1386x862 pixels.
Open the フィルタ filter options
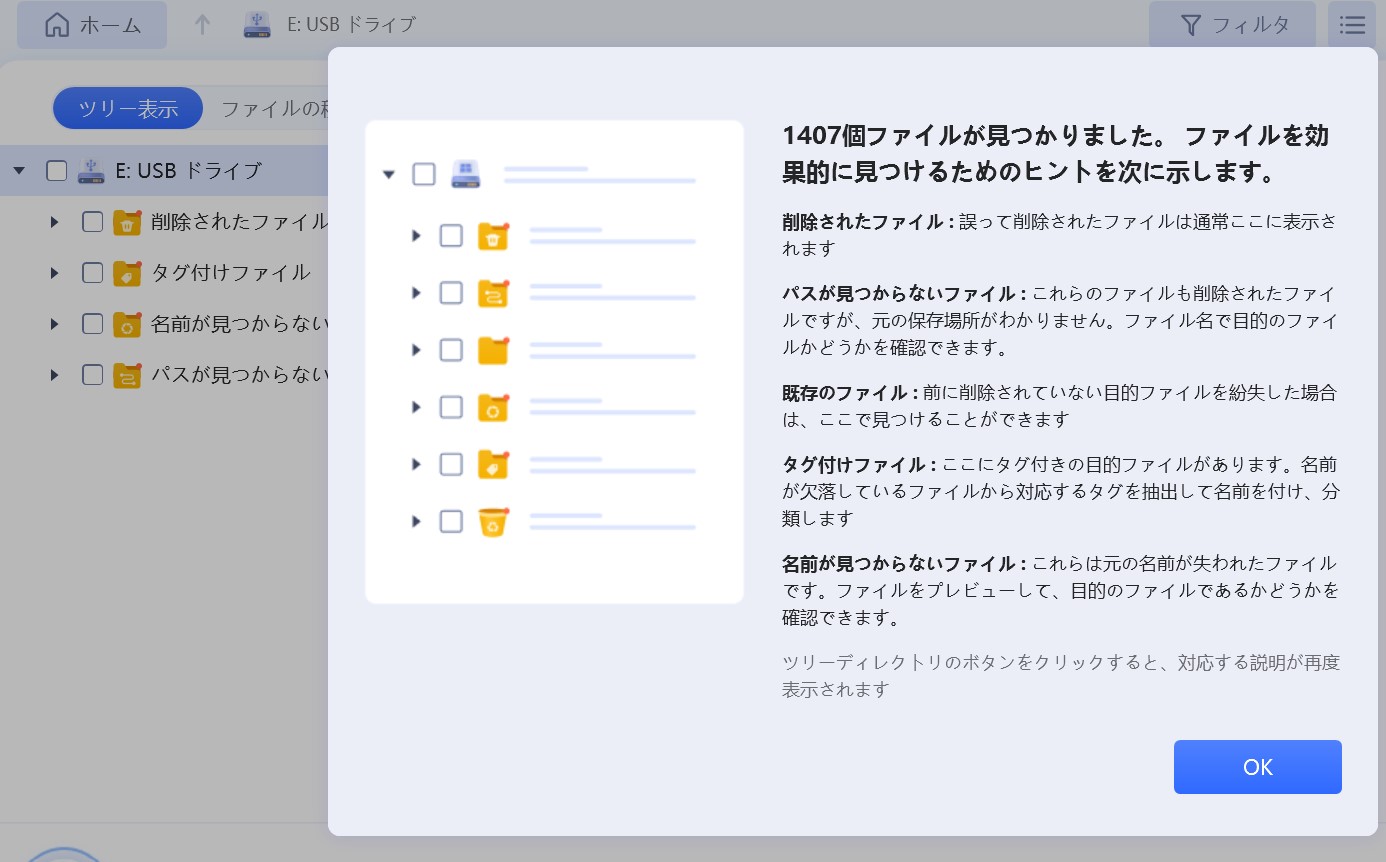pos(1232,25)
